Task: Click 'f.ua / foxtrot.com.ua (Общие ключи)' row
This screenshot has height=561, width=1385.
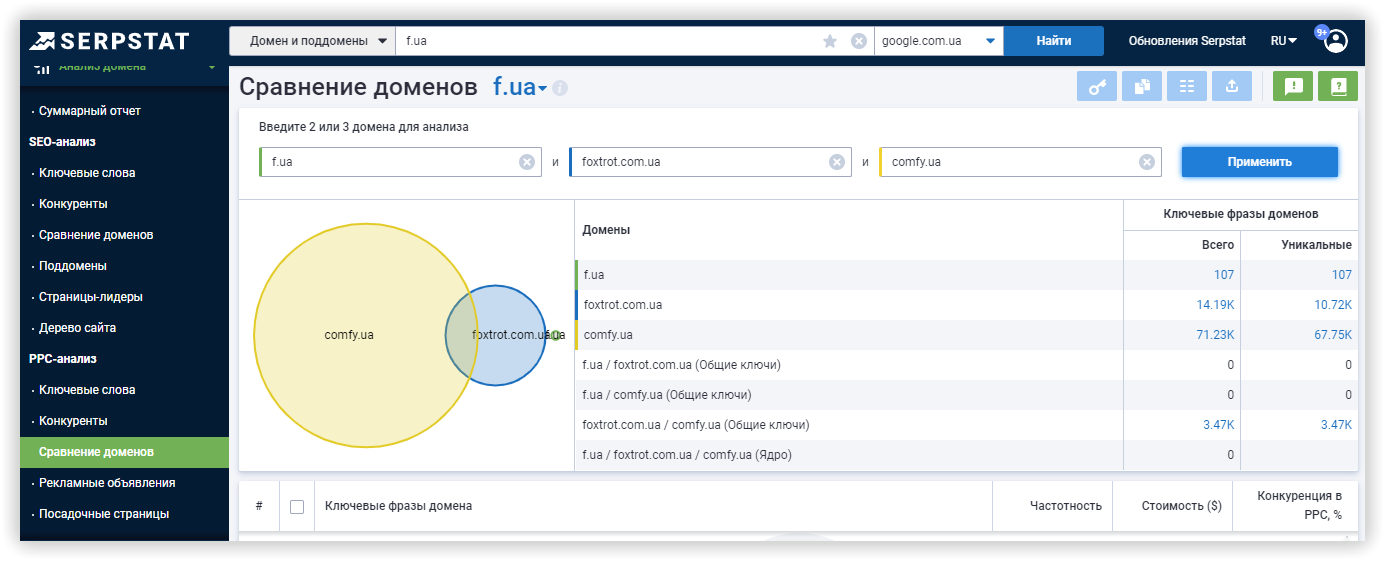Action: click(x=966, y=365)
